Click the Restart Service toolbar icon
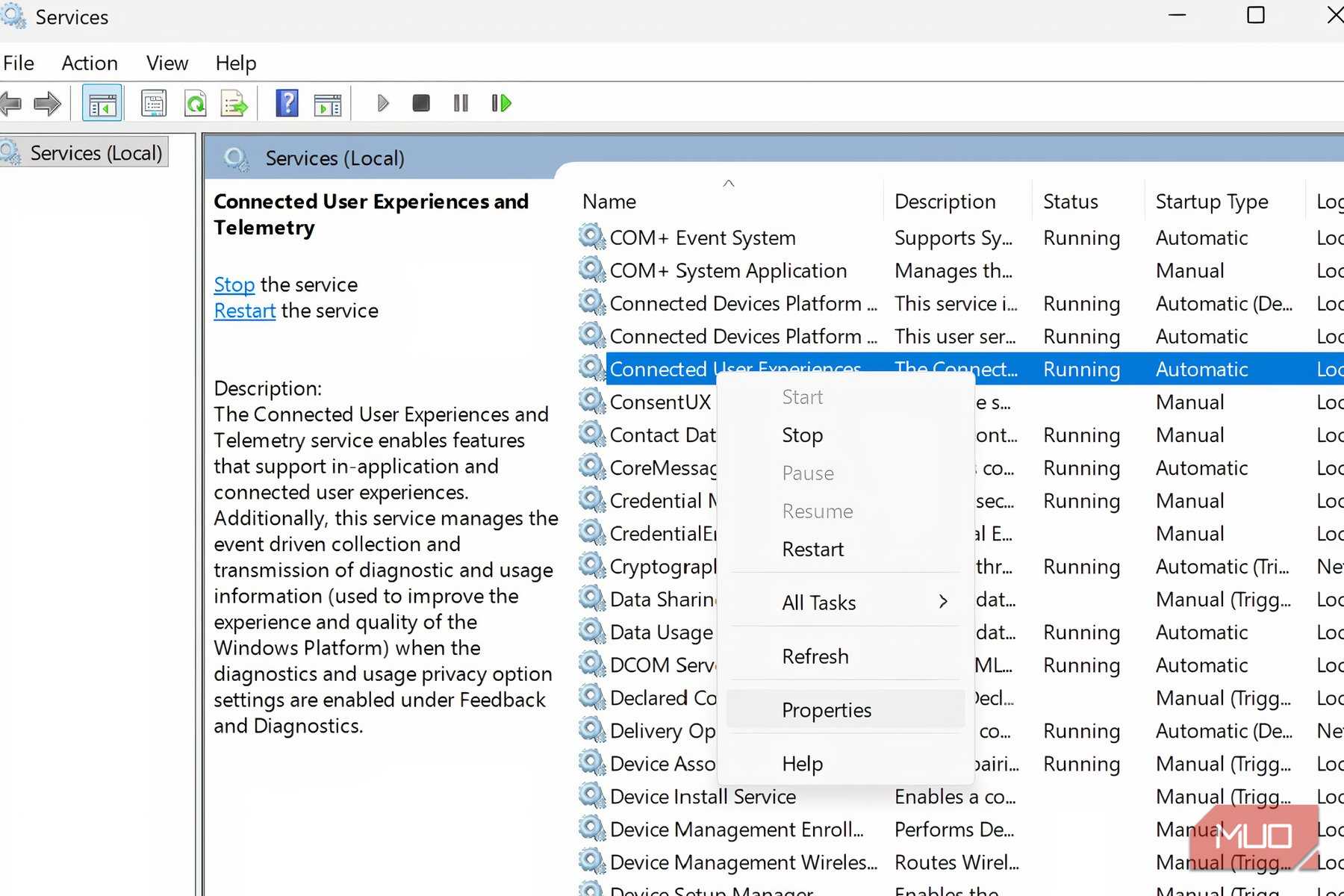The height and width of the screenshot is (896, 1344). (x=501, y=102)
